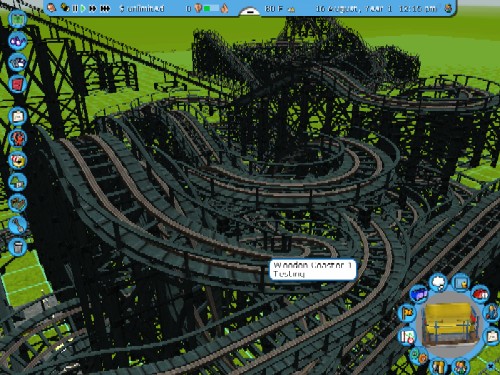Open the clipboard icon in left sidebar
The height and width of the screenshot is (375, 500).
[x=18, y=116]
